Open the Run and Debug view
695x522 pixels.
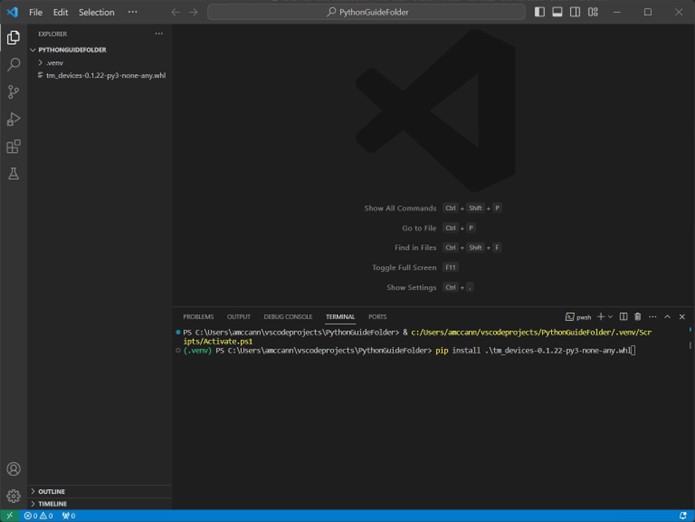pos(13,119)
